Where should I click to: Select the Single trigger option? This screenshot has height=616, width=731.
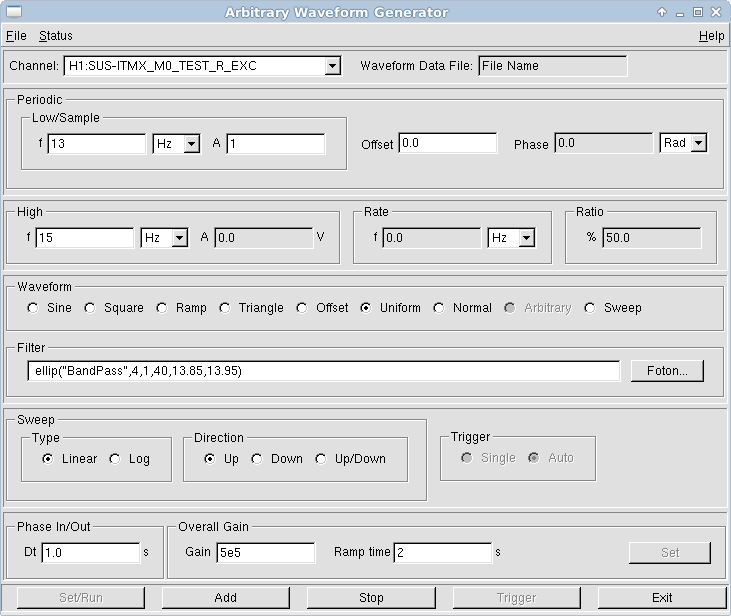click(467, 458)
